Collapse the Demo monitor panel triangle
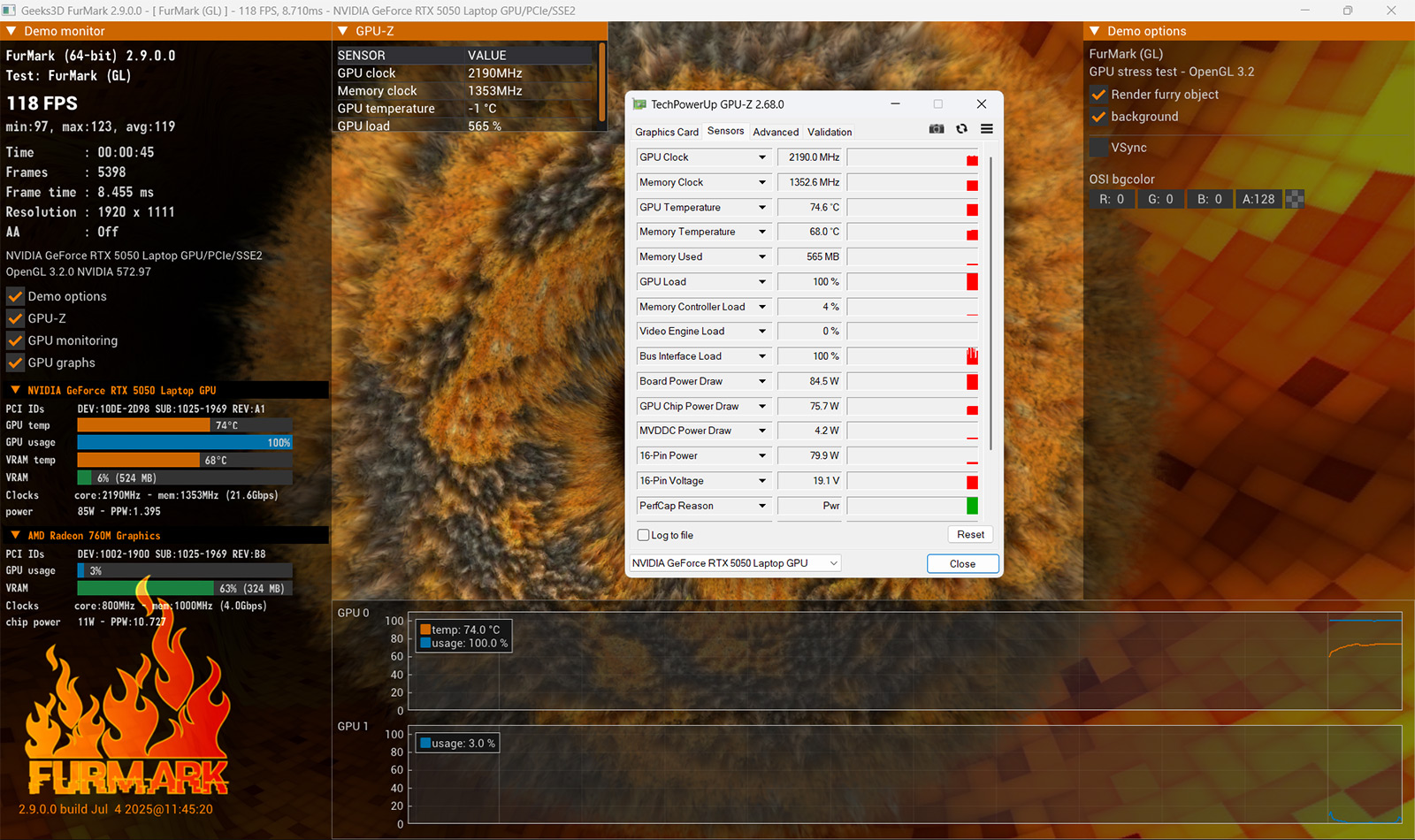Image resolution: width=1415 pixels, height=840 pixels. click(11, 31)
